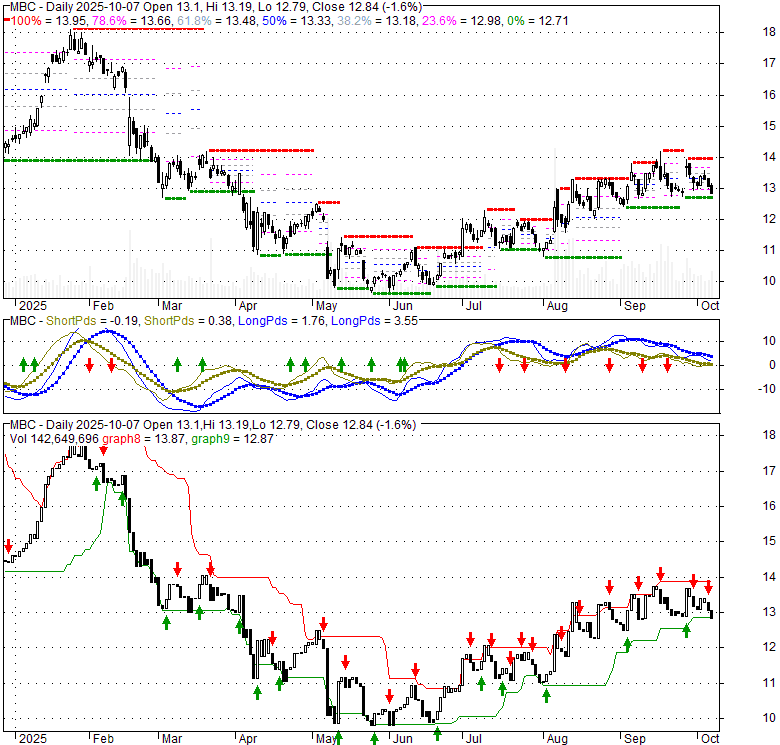Select the 'Vol 142,649,696' volume readout
Screen dimensions: 780x745
click(54, 439)
